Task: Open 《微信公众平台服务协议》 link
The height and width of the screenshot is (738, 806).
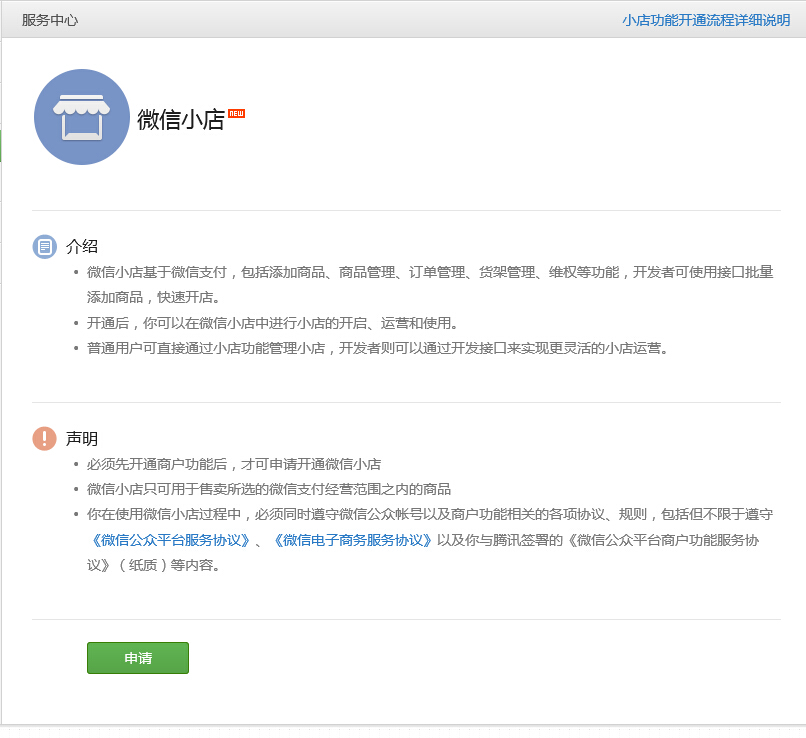Action: point(171,540)
